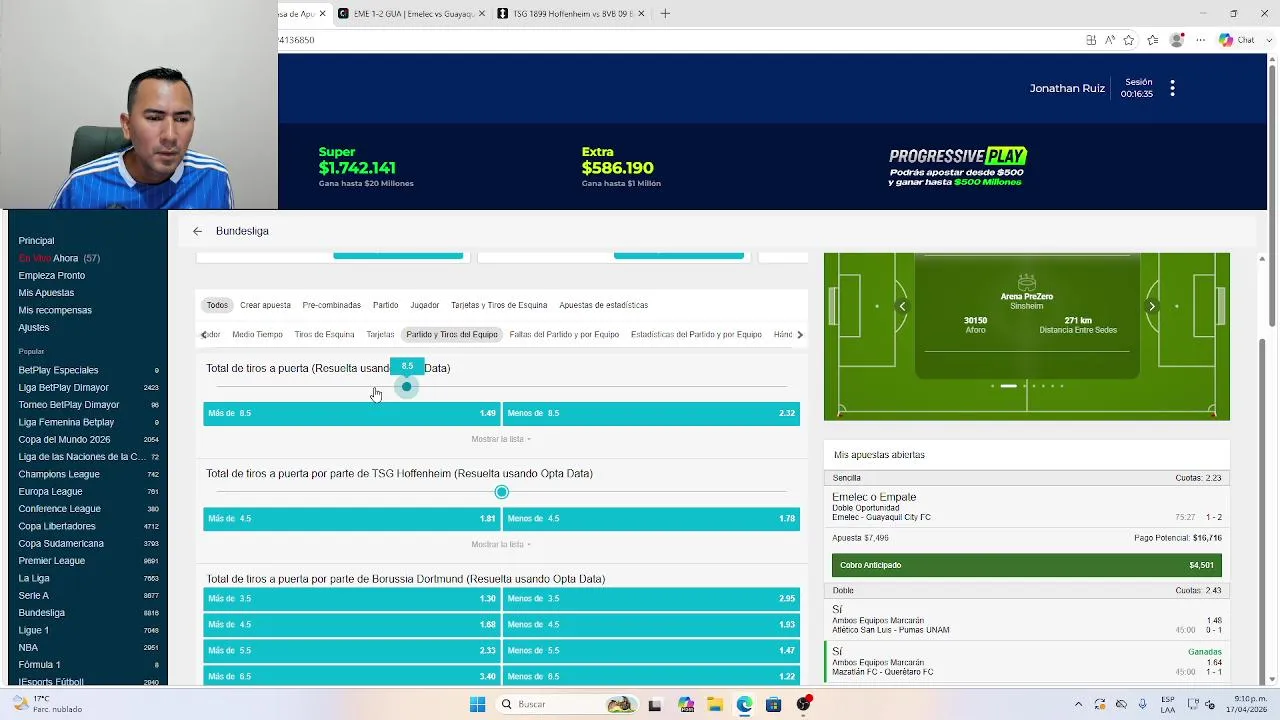Open Copilot Chat in browser toolbar

[1237, 40]
